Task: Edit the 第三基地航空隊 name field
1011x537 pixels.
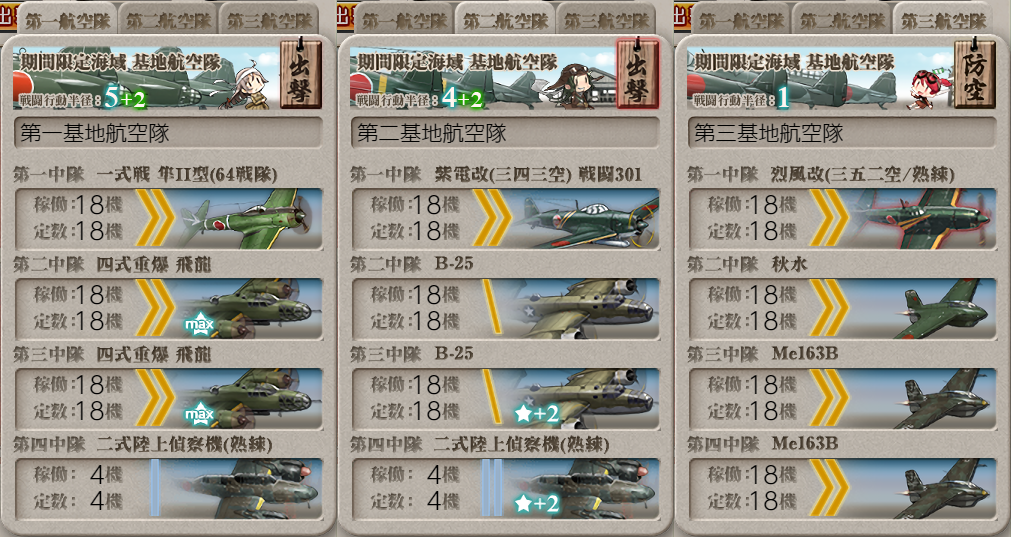Action: 842,133
